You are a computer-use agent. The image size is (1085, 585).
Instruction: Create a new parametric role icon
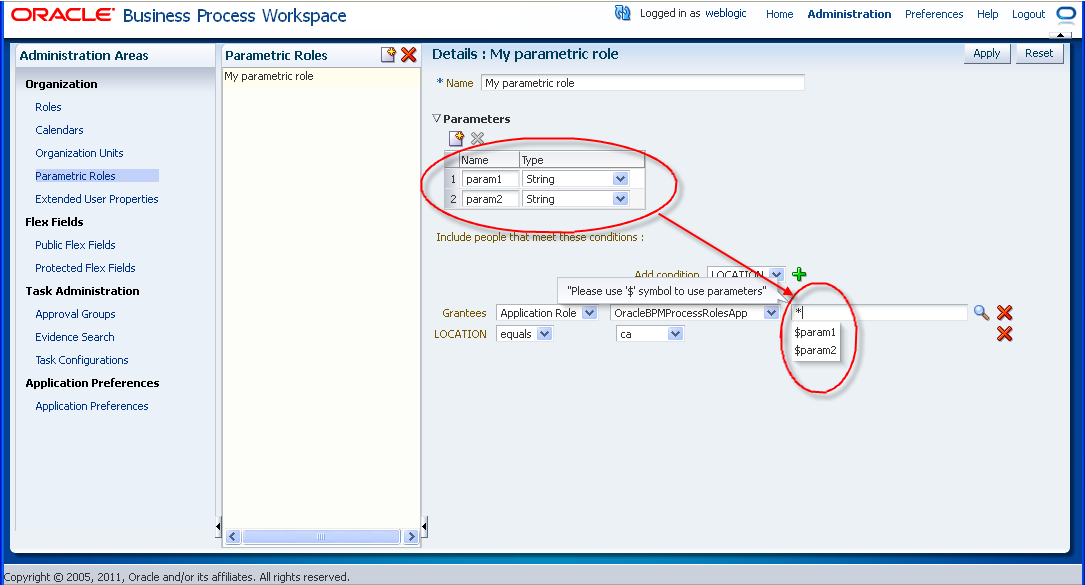point(388,55)
